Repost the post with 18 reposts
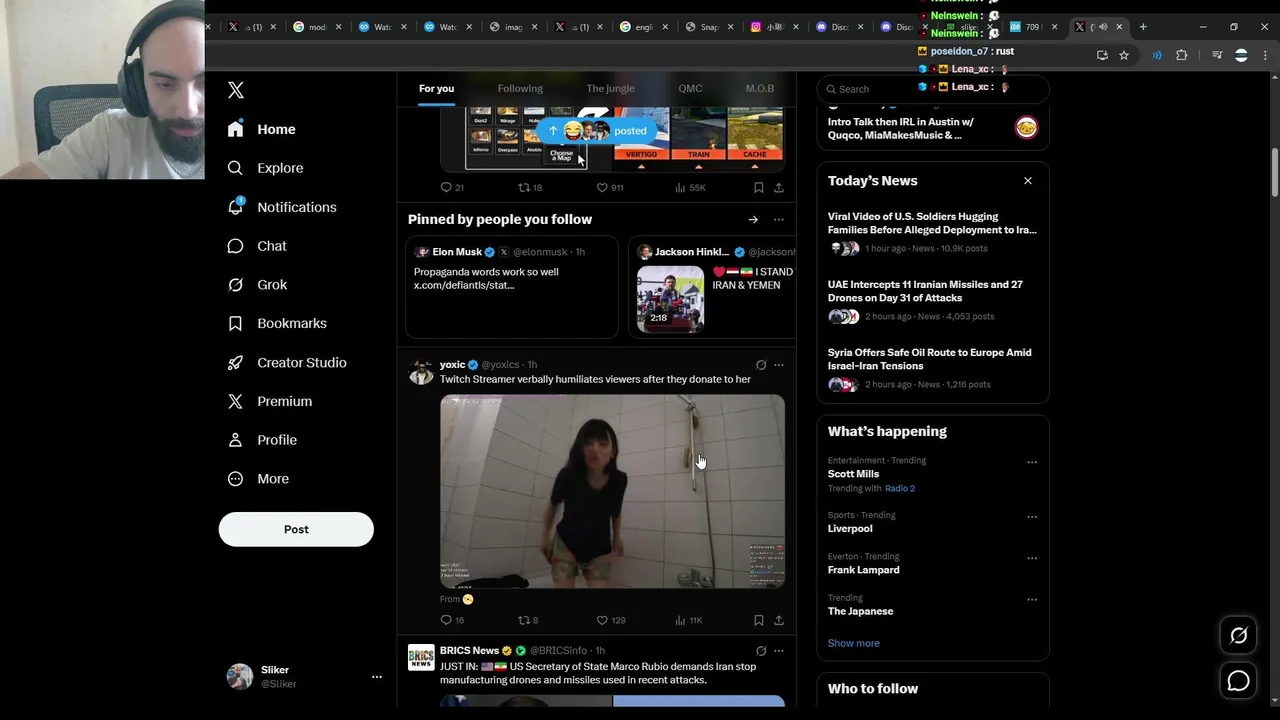Screen dimensions: 1280x720 click(x=530, y=187)
